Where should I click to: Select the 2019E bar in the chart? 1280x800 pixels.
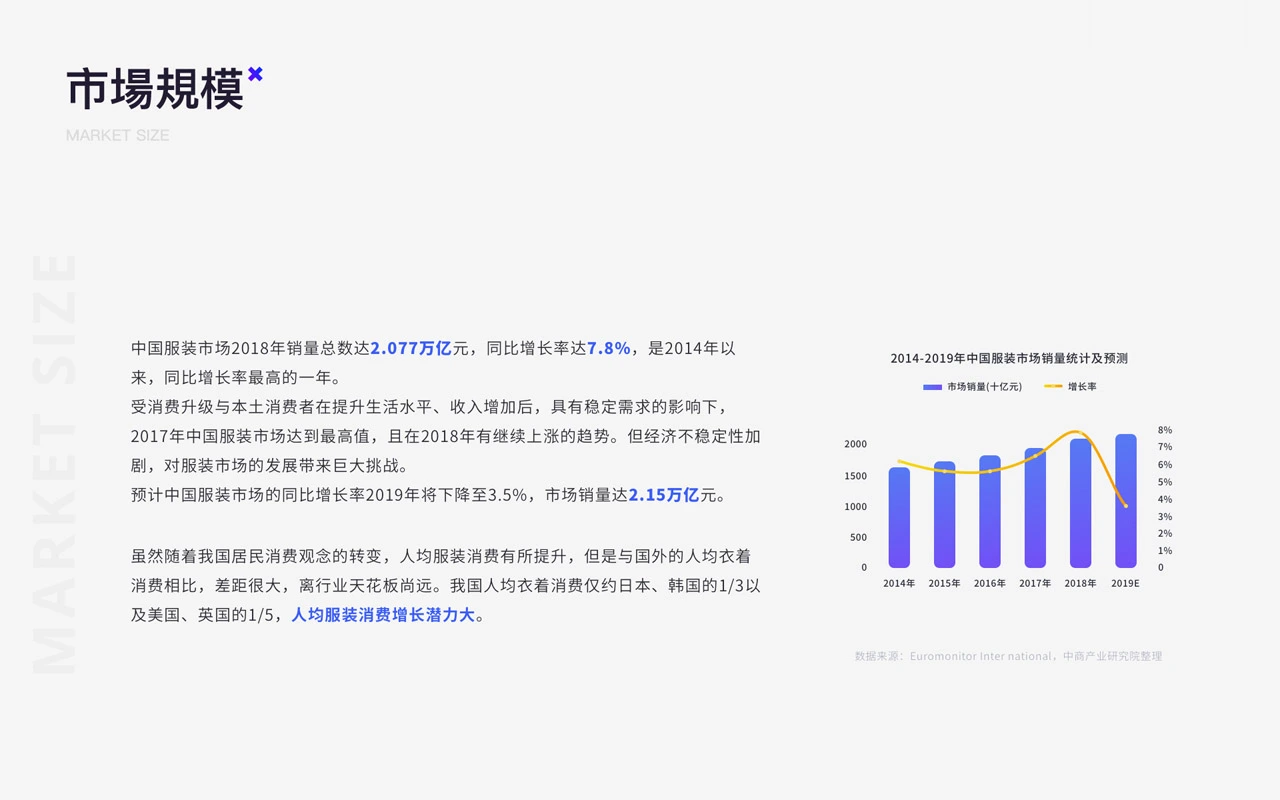coord(1126,501)
